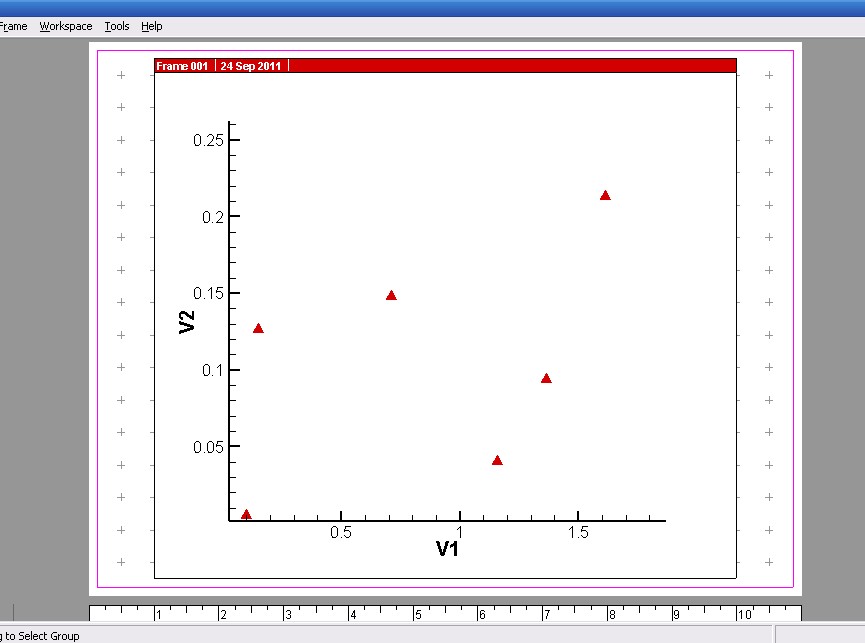
Task: Select the triangle marker just below V2 0.05
Action: point(497,461)
